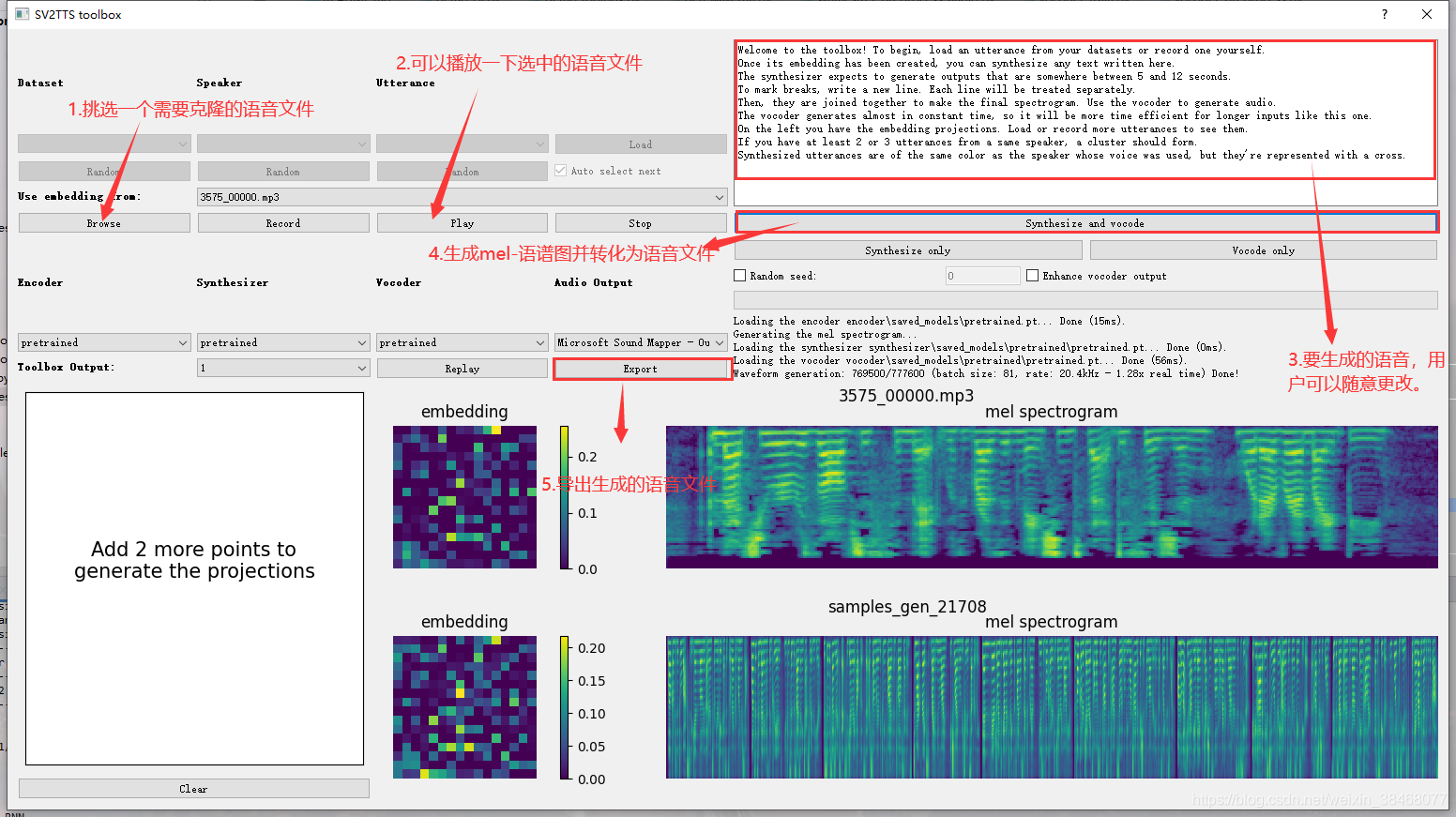1456x817 pixels.
Task: Open Toolbox Output dropdown
Action: (x=283, y=368)
